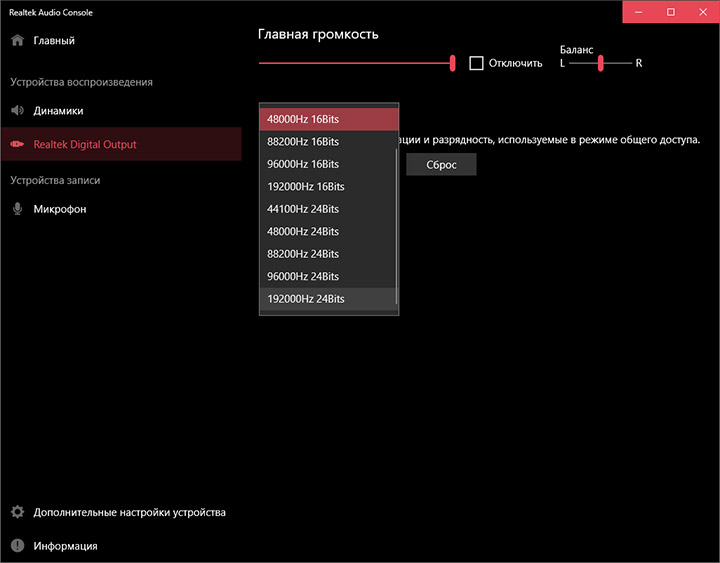720x563 pixels.
Task: Click the exclamation icon beside Информация
Action: 17,546
